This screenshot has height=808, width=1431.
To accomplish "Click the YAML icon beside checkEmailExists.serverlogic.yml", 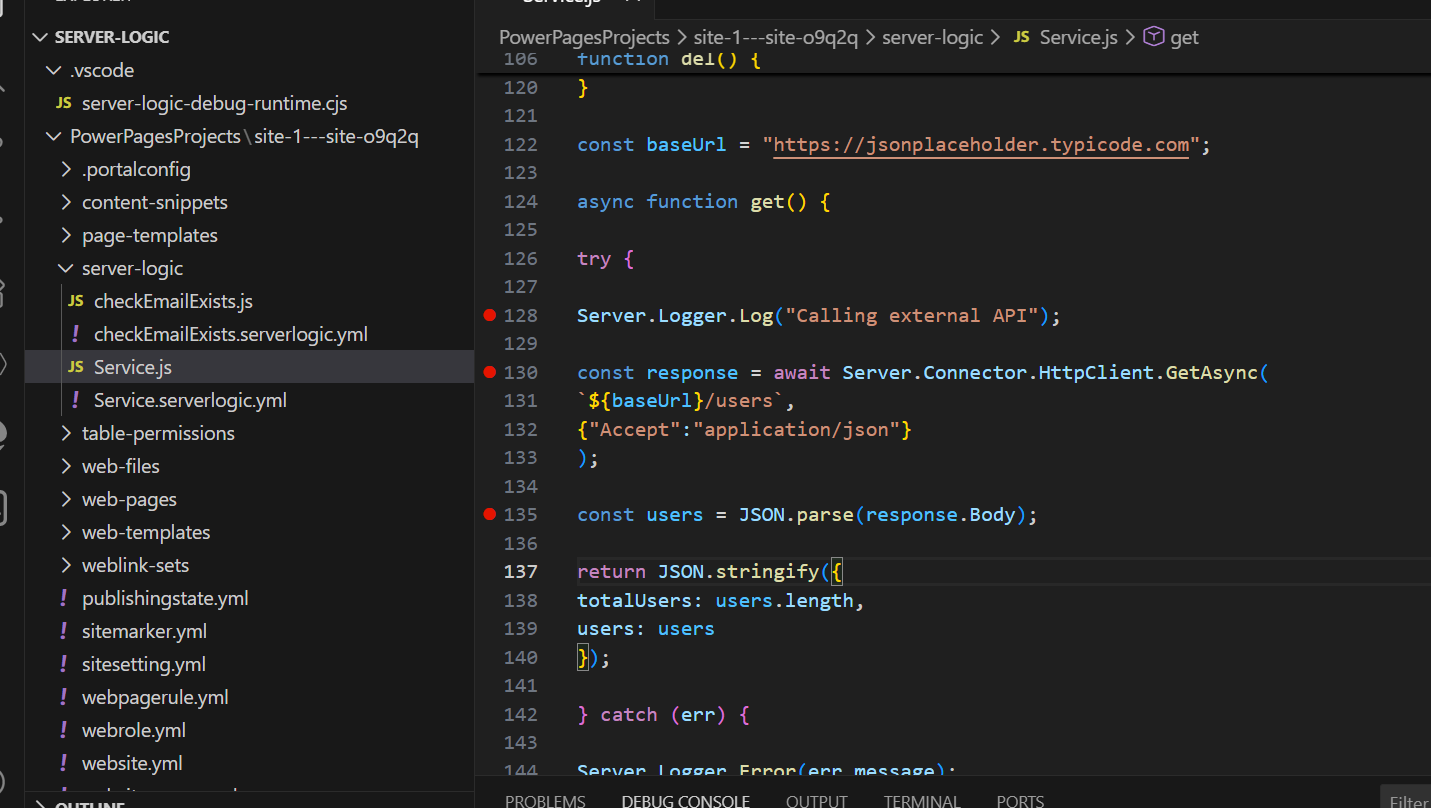I will 76,334.
